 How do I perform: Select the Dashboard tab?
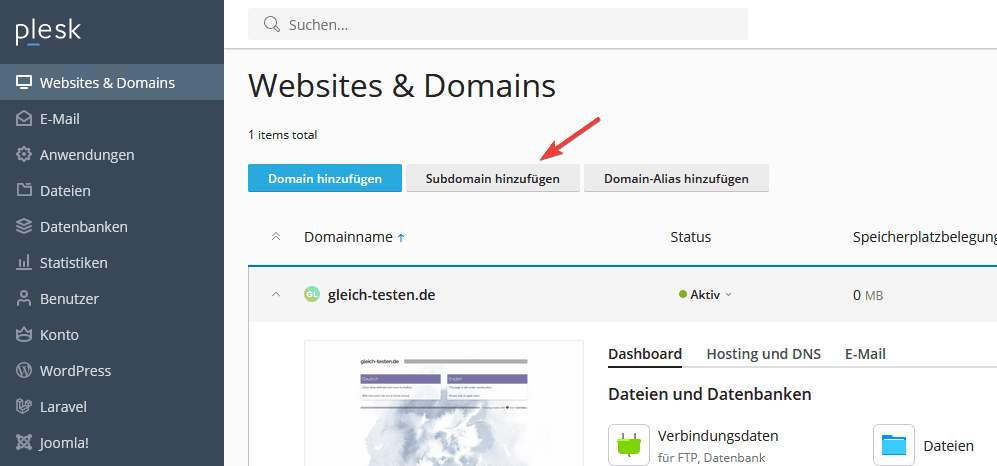pyautogui.click(x=645, y=354)
